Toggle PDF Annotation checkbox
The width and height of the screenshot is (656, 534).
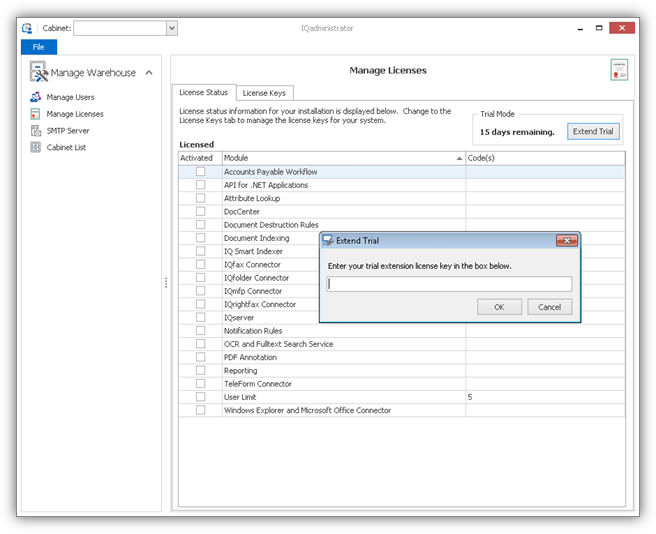201,357
